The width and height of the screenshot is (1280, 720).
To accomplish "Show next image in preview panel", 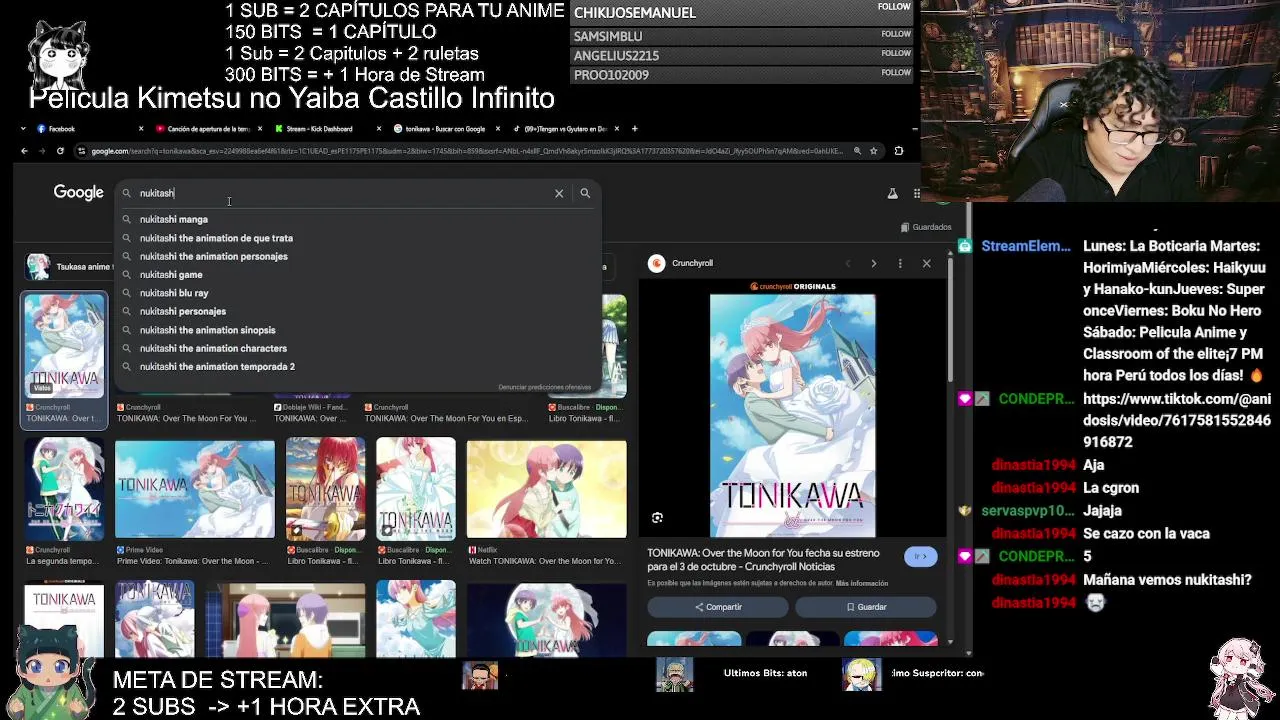I will (873, 263).
